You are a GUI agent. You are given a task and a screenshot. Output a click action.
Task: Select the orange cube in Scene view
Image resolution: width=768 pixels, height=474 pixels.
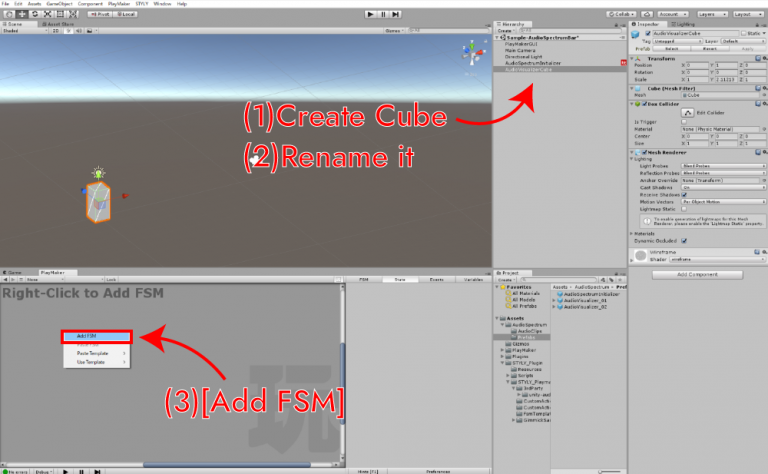tap(97, 201)
